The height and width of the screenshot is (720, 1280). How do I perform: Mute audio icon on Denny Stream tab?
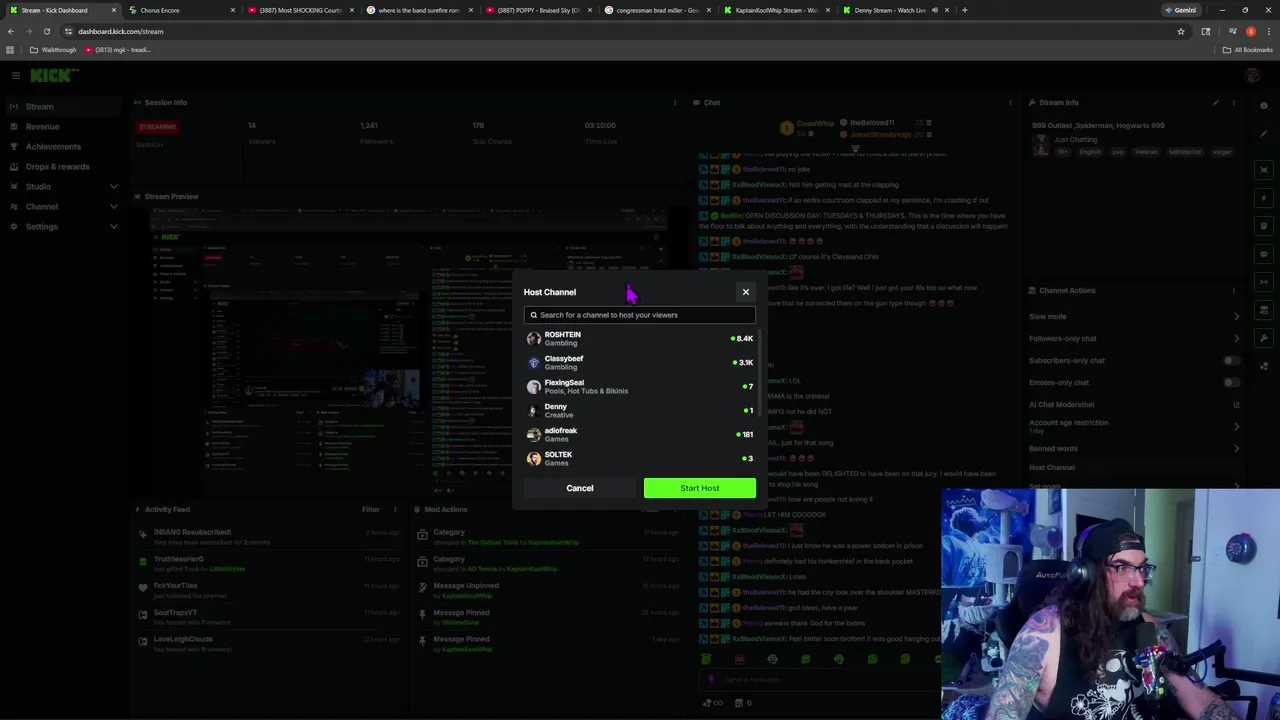pos(934,10)
